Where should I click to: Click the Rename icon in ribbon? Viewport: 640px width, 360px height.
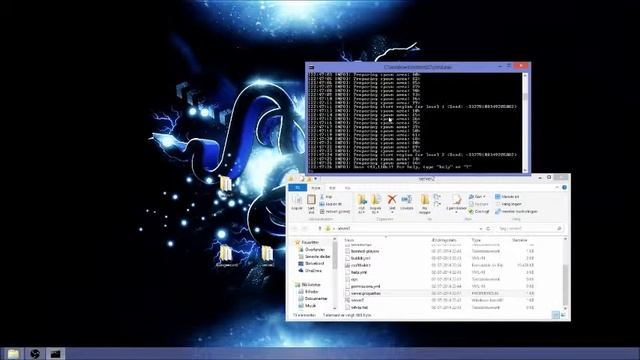tap(407, 199)
